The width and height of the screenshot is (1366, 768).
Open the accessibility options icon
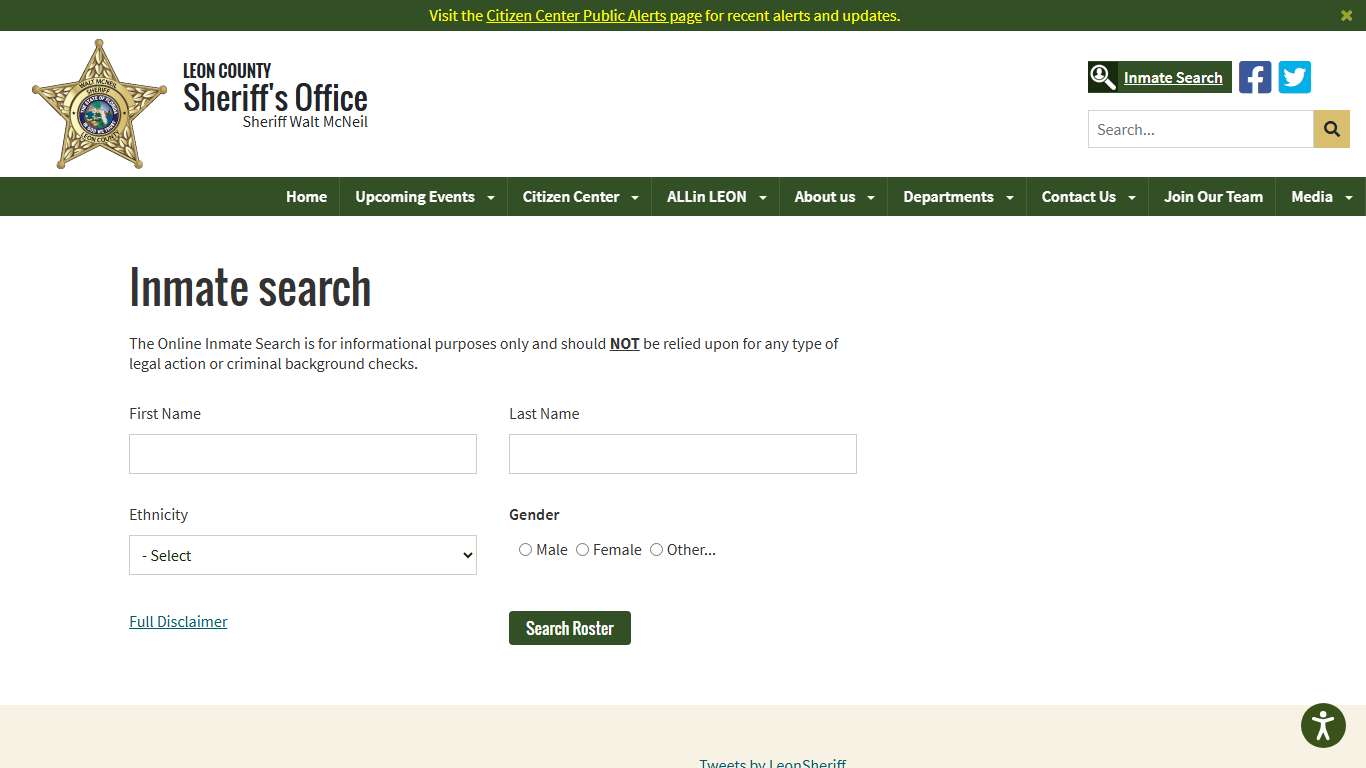1323,725
